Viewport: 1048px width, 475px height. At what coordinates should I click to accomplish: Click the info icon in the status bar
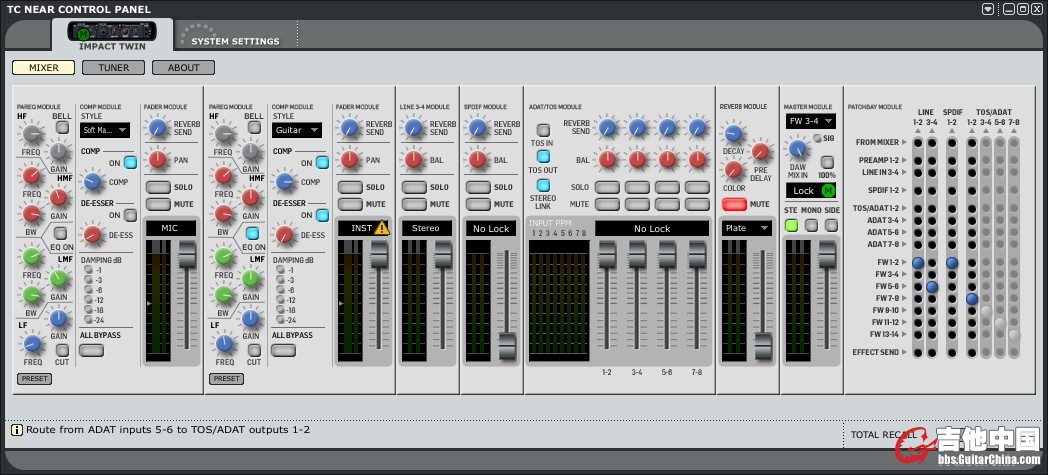point(16,430)
